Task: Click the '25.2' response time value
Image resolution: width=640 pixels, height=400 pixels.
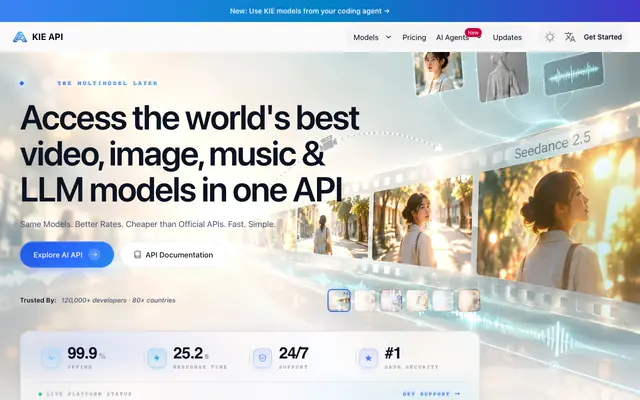Action: coord(188,353)
